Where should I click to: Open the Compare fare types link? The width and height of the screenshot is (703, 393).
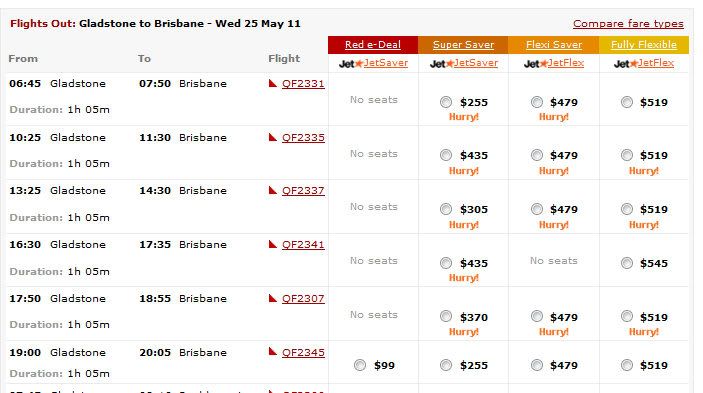click(x=628, y=24)
